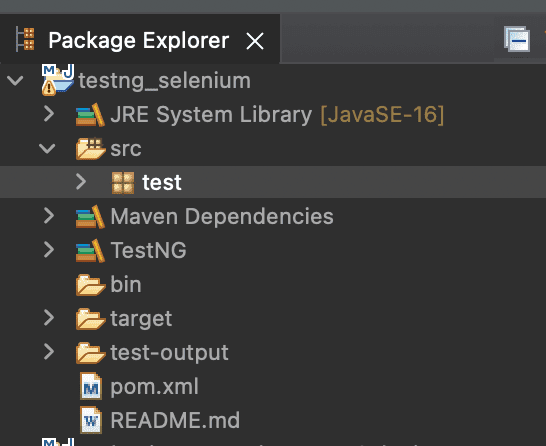546x446 pixels.
Task: Select the pom.xml file name
Action: pos(154,387)
